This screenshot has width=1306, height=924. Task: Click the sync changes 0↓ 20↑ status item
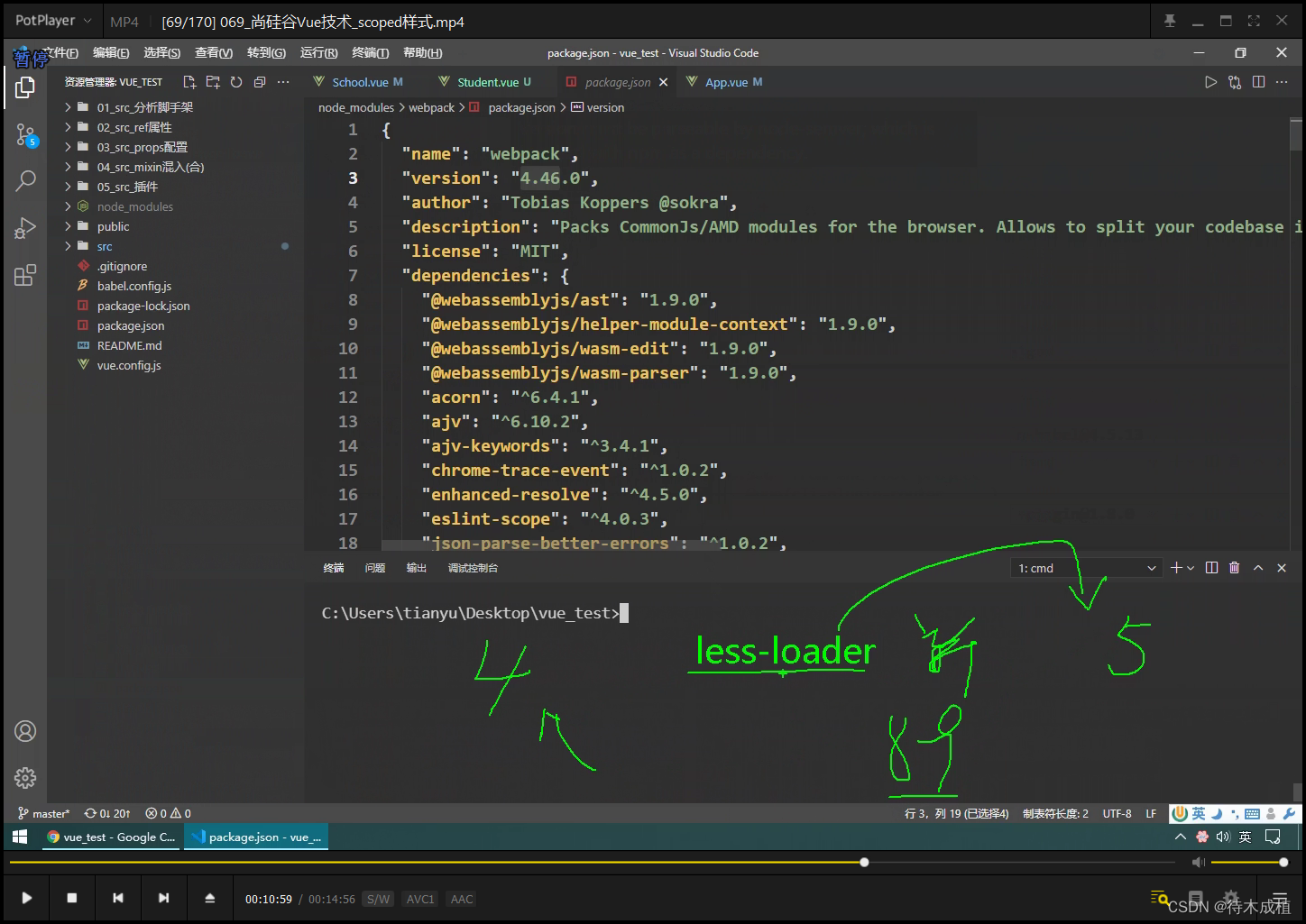(x=107, y=813)
